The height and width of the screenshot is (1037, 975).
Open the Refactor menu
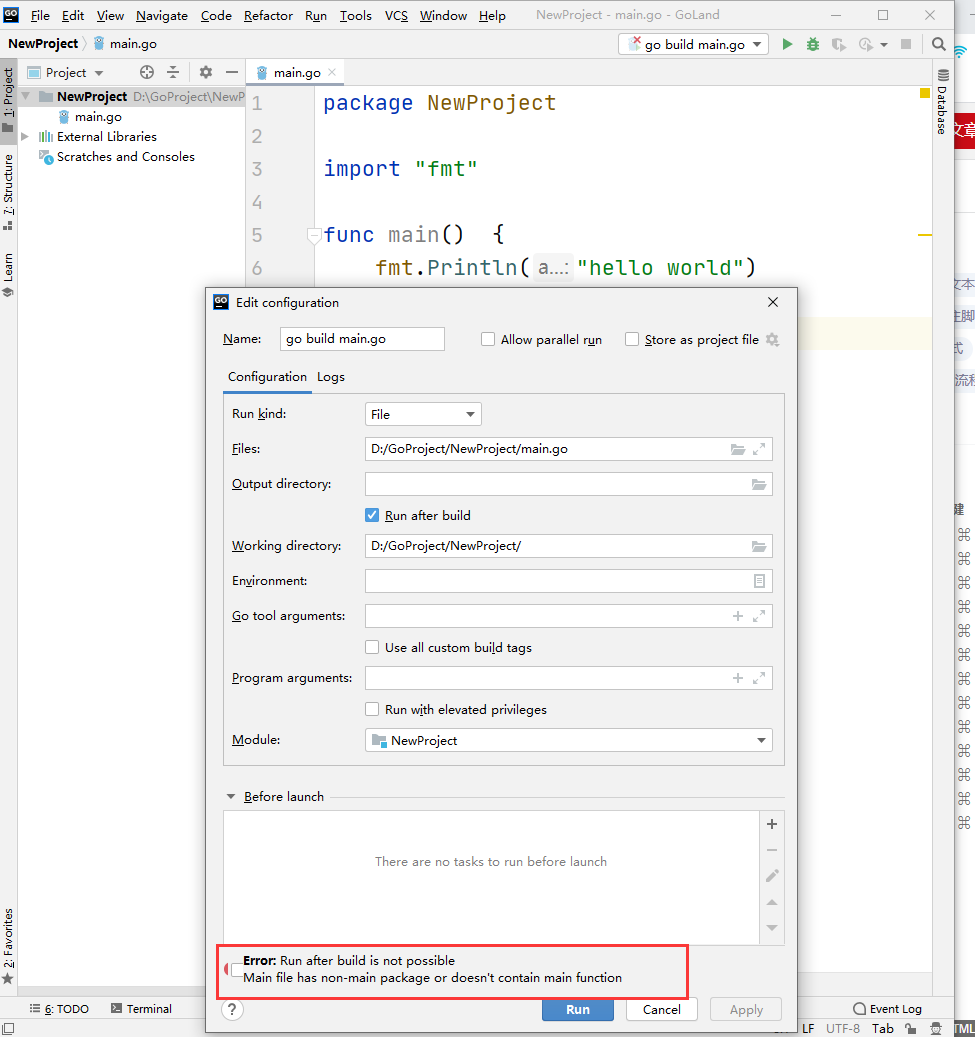tap(268, 15)
